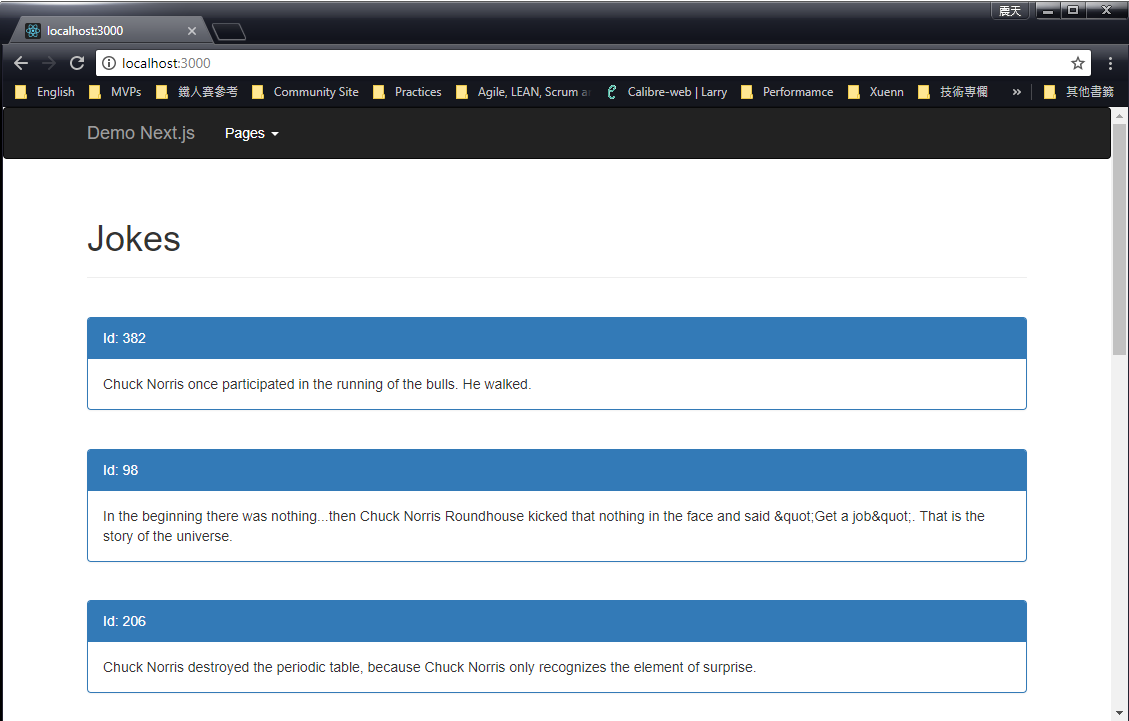Open the MVPs bookmarks folder
1129x721 pixels.
116,92
